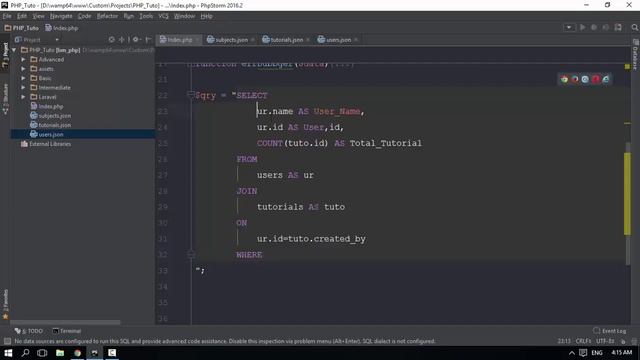Image resolution: width=640 pixels, height=360 pixels.
Task: Open the Edit menu
Action: [x=22, y=16]
